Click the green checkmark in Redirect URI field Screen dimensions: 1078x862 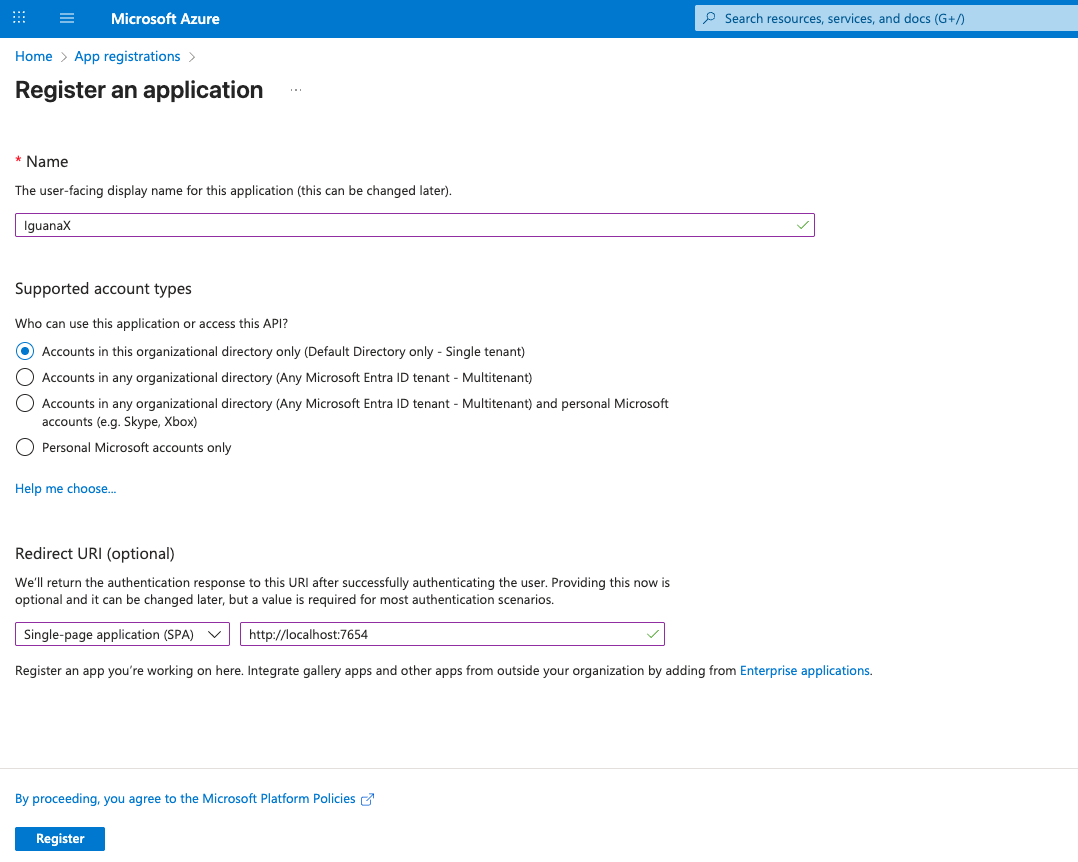652,634
